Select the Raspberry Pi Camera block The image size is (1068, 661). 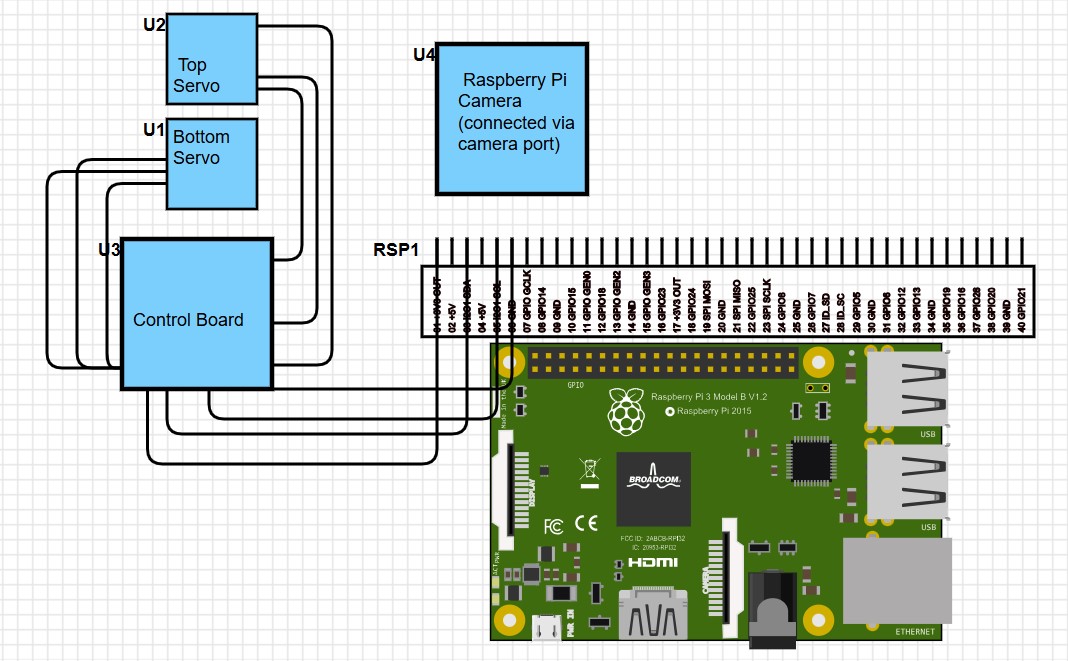coord(512,119)
